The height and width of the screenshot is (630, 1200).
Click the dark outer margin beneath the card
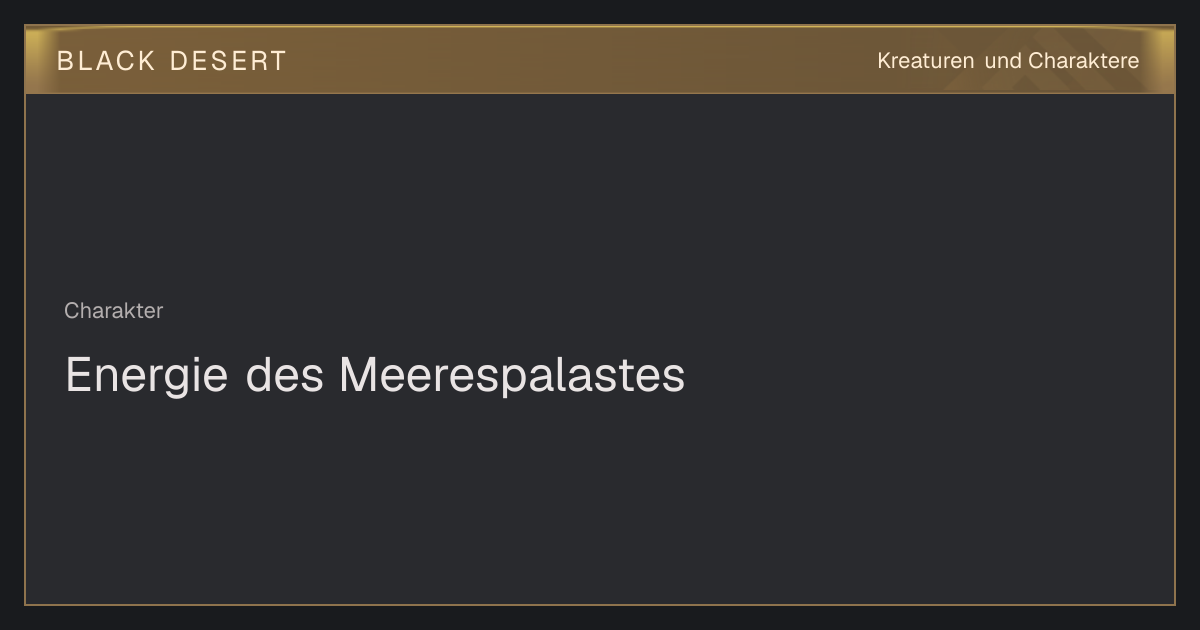click(600, 619)
